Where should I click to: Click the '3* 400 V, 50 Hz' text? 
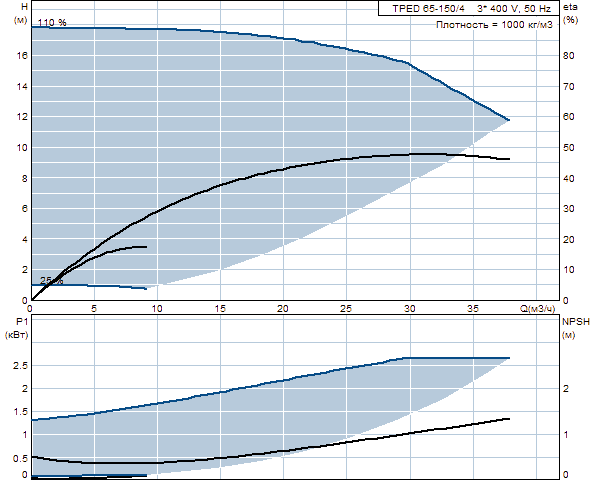[x=514, y=9]
